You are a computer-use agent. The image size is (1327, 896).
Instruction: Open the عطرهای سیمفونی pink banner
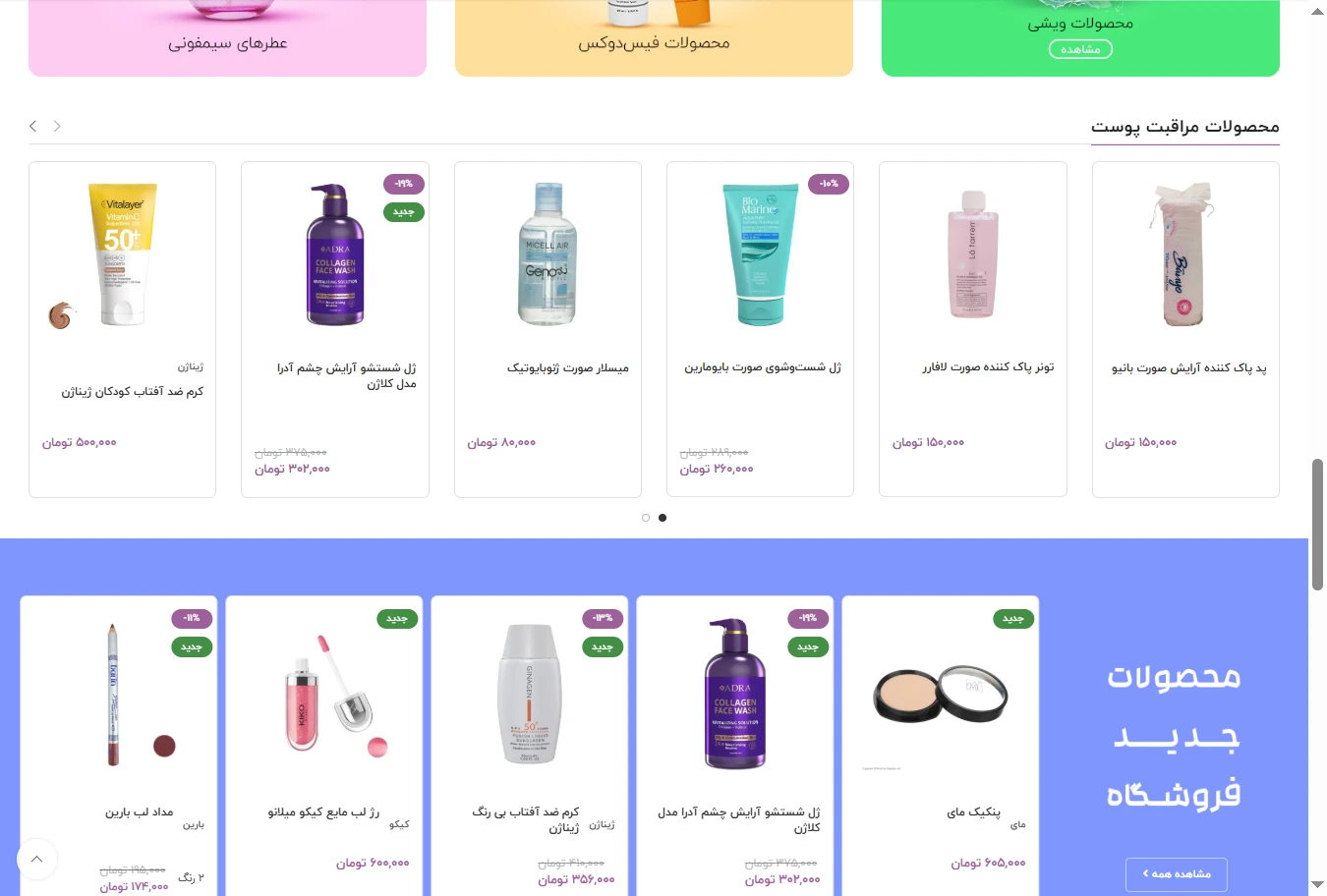pyautogui.click(x=227, y=38)
